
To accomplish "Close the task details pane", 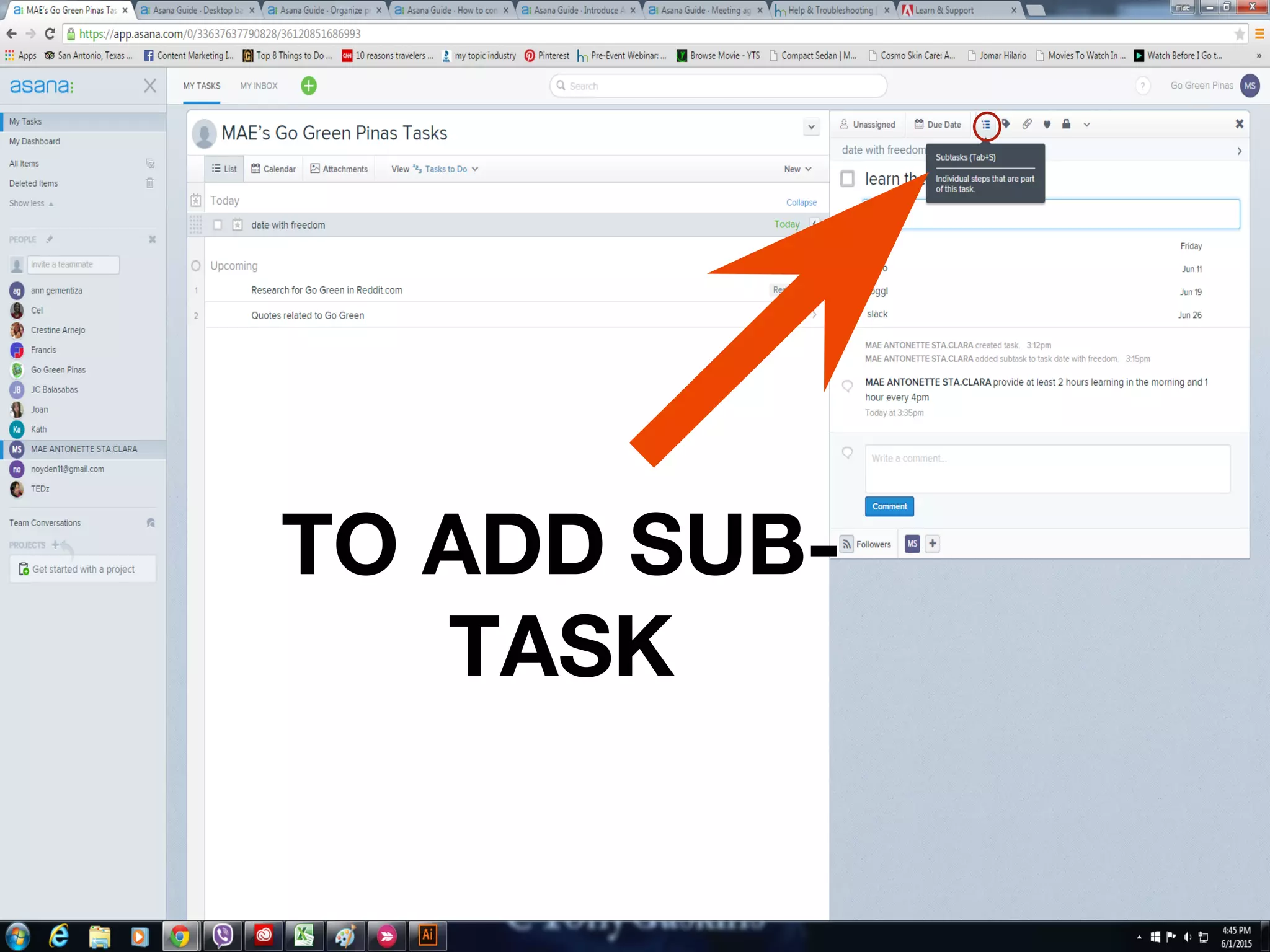I will click(1239, 124).
